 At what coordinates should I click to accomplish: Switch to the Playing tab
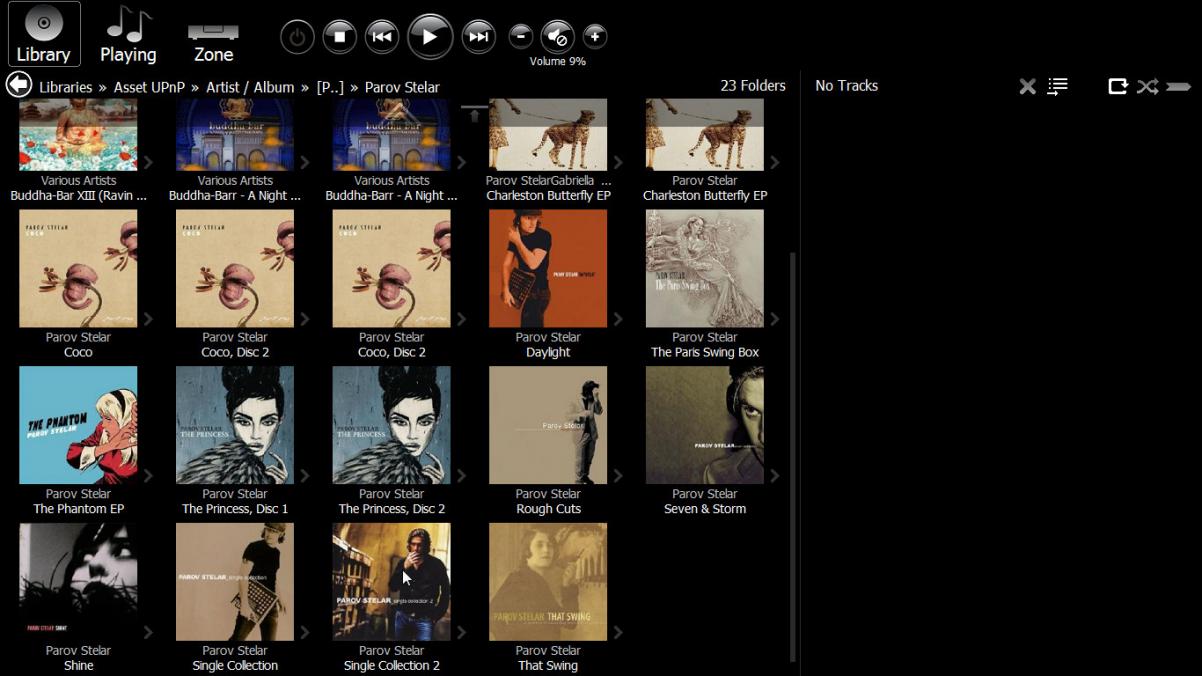[128, 35]
